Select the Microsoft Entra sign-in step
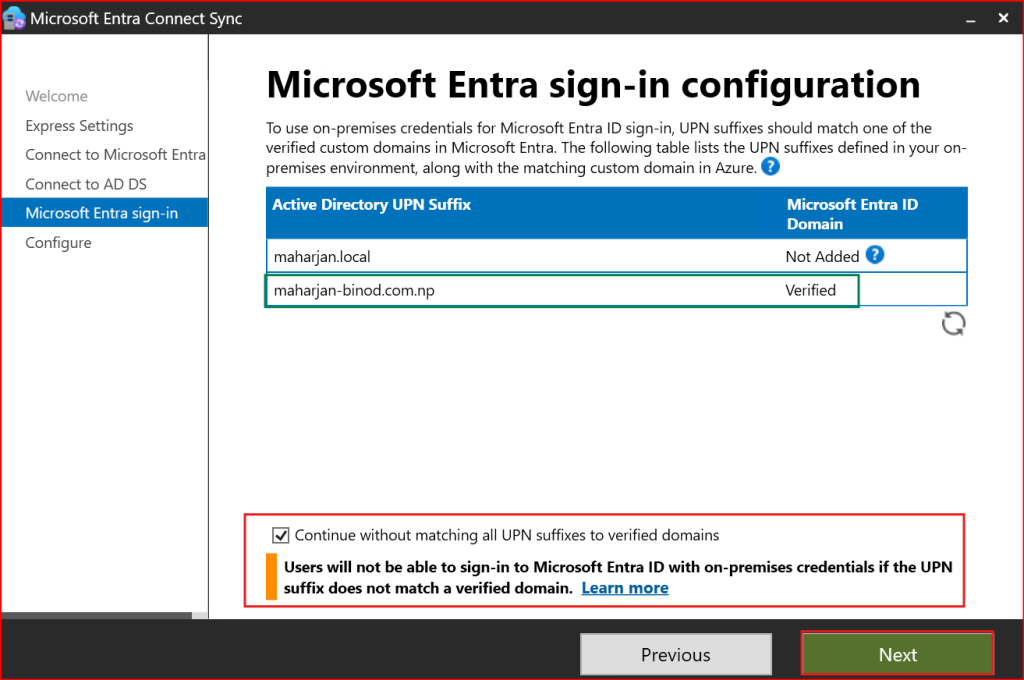 pos(101,213)
